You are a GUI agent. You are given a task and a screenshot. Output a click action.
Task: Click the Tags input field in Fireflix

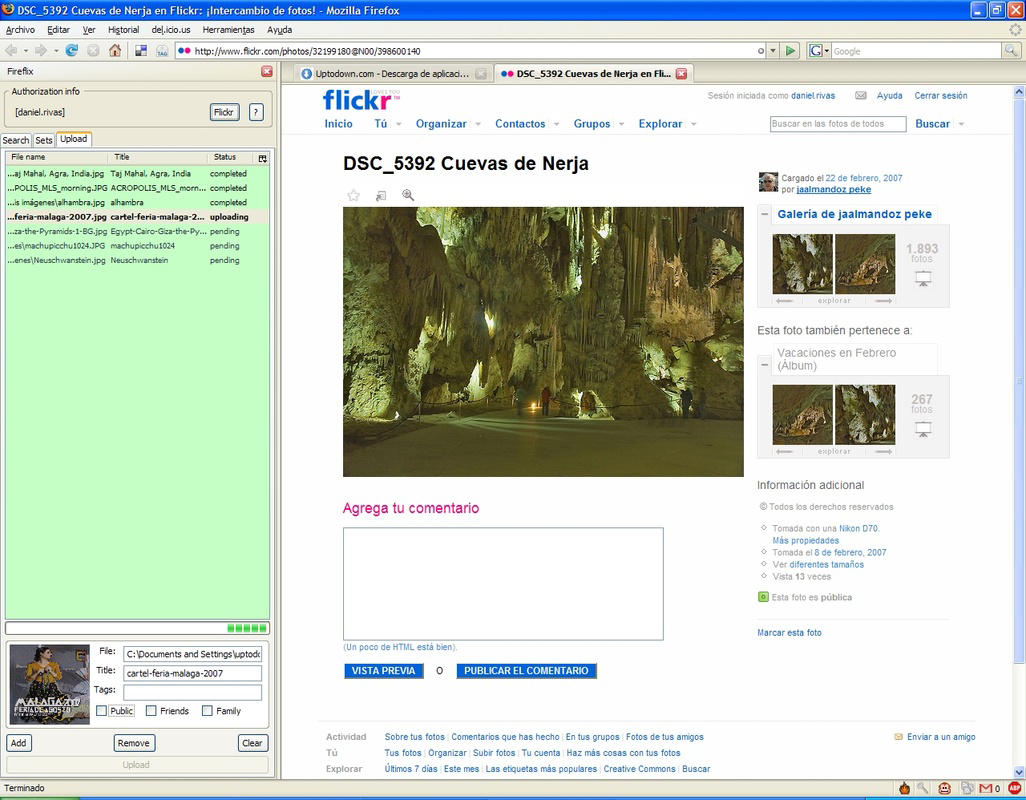[x=192, y=692]
